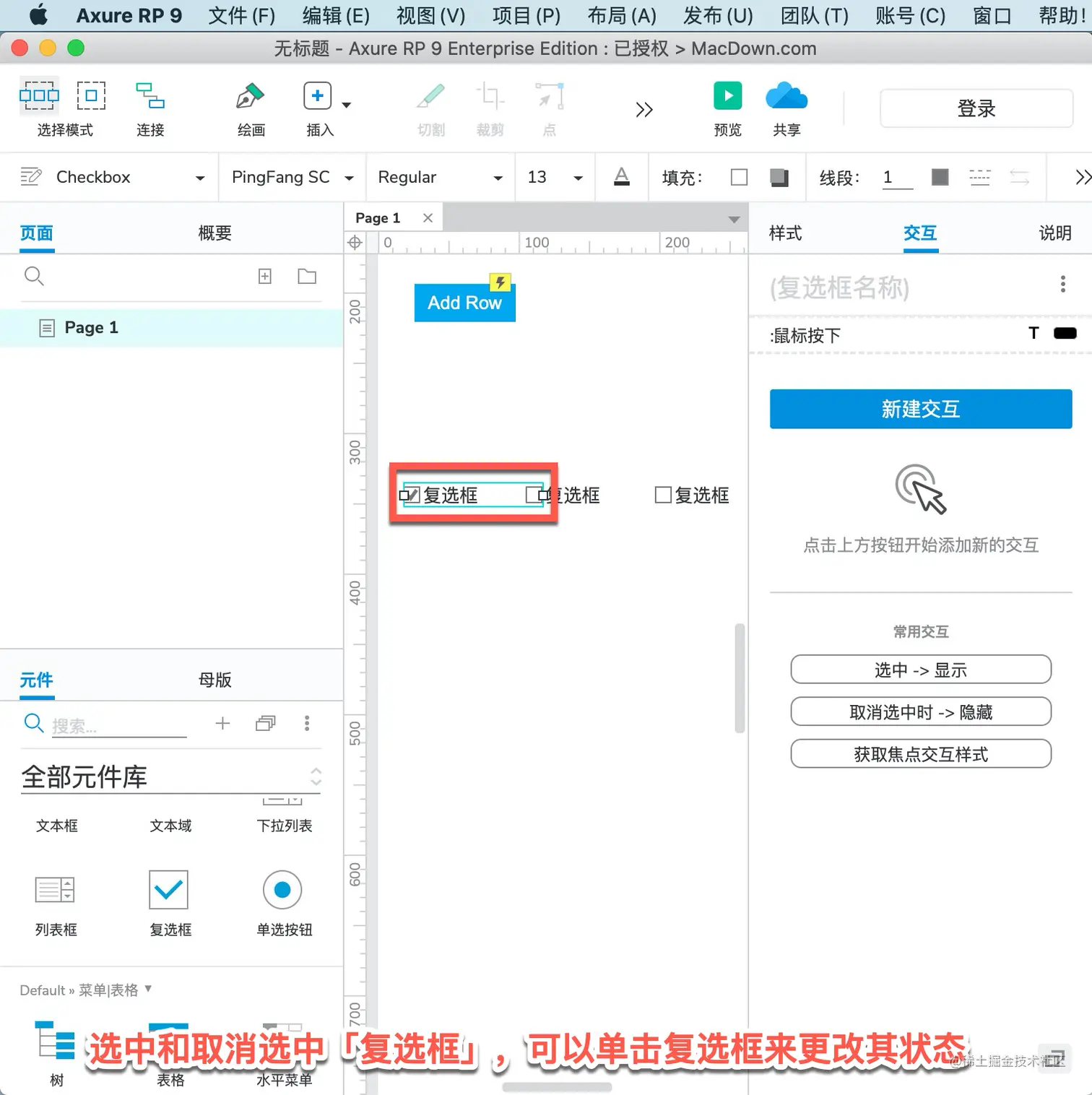Toggle the third checkbox on canvas
1092x1095 pixels.
tap(663, 495)
